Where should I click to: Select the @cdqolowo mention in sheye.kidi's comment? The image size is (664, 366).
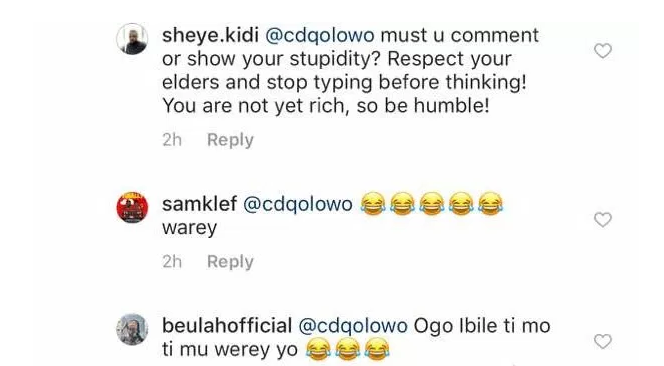coord(320,36)
